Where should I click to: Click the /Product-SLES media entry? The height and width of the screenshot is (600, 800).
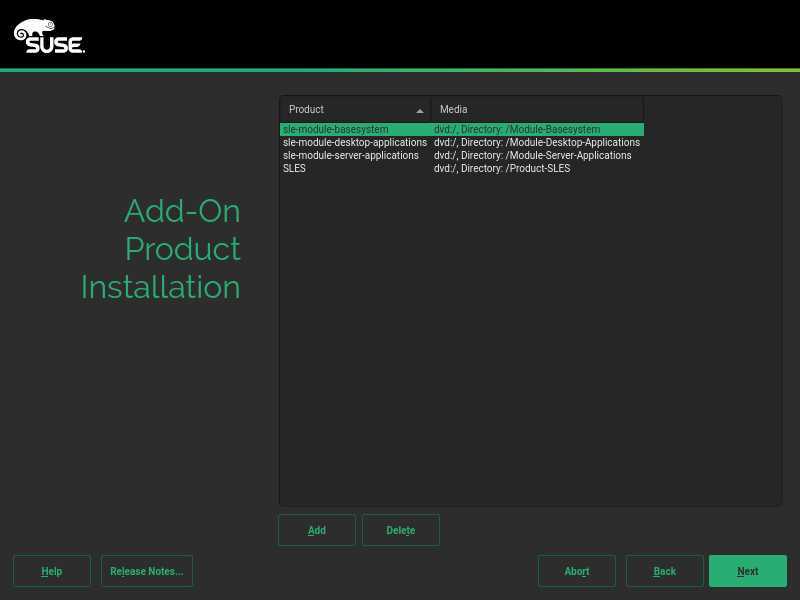(x=502, y=168)
